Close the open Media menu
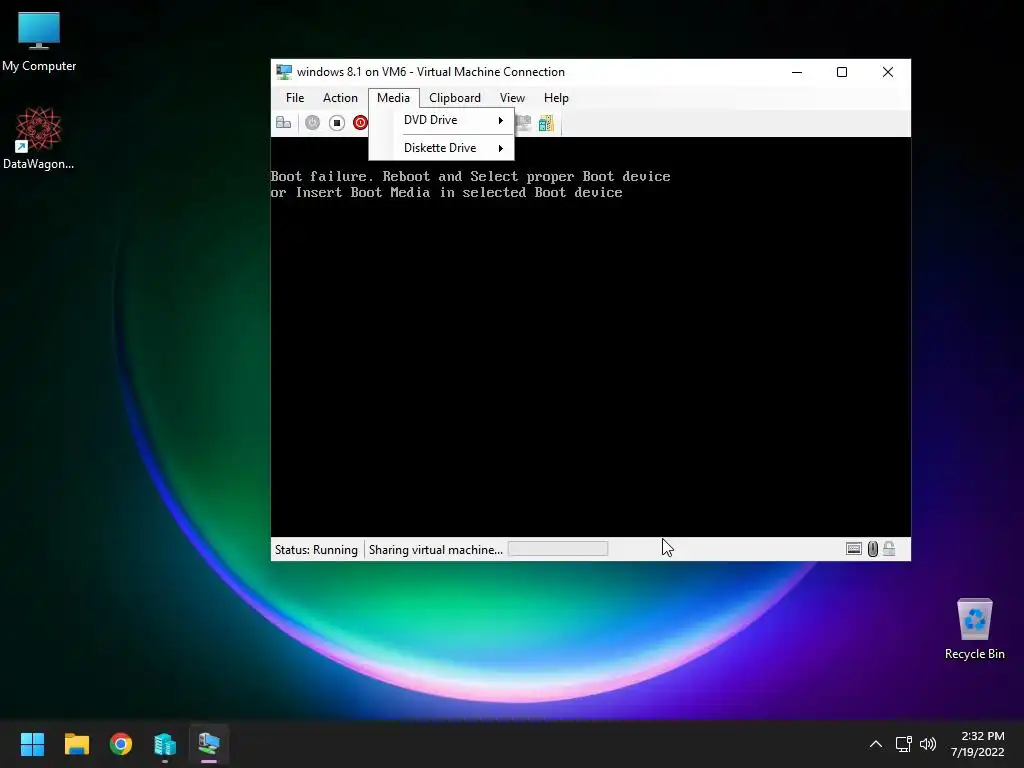Screen dimensions: 1024x768 click(x=393, y=98)
